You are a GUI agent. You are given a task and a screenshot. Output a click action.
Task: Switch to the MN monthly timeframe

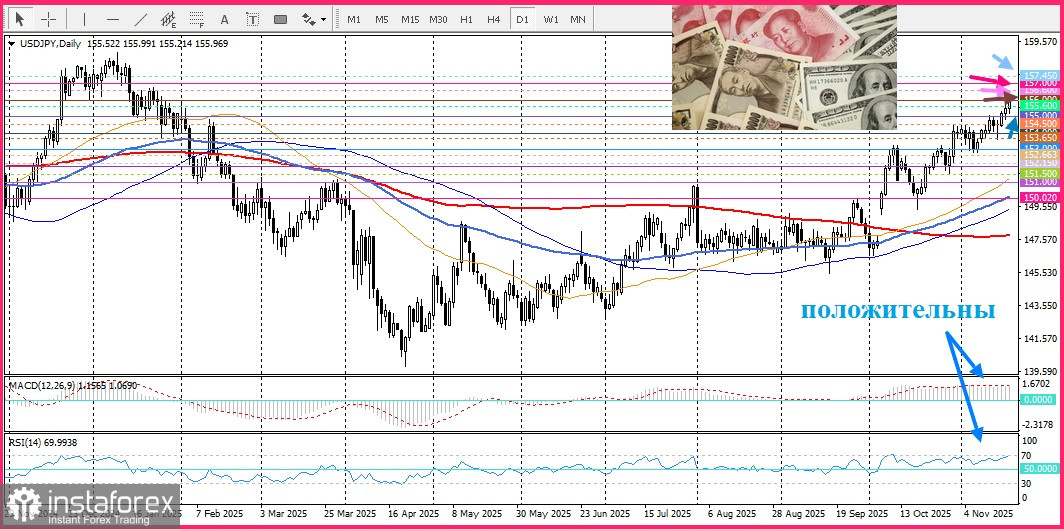577,19
